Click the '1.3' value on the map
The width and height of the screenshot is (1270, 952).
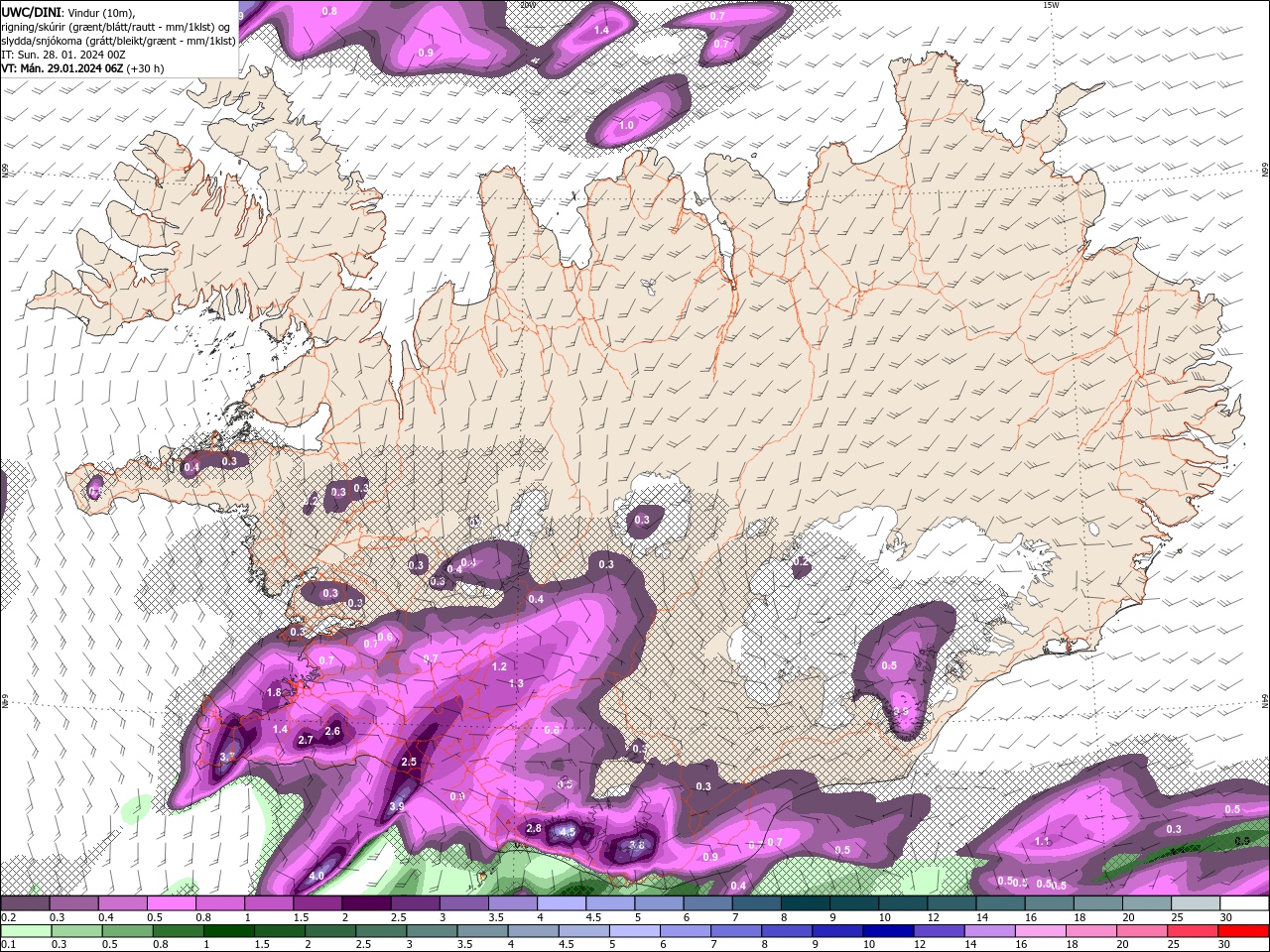pos(516,683)
